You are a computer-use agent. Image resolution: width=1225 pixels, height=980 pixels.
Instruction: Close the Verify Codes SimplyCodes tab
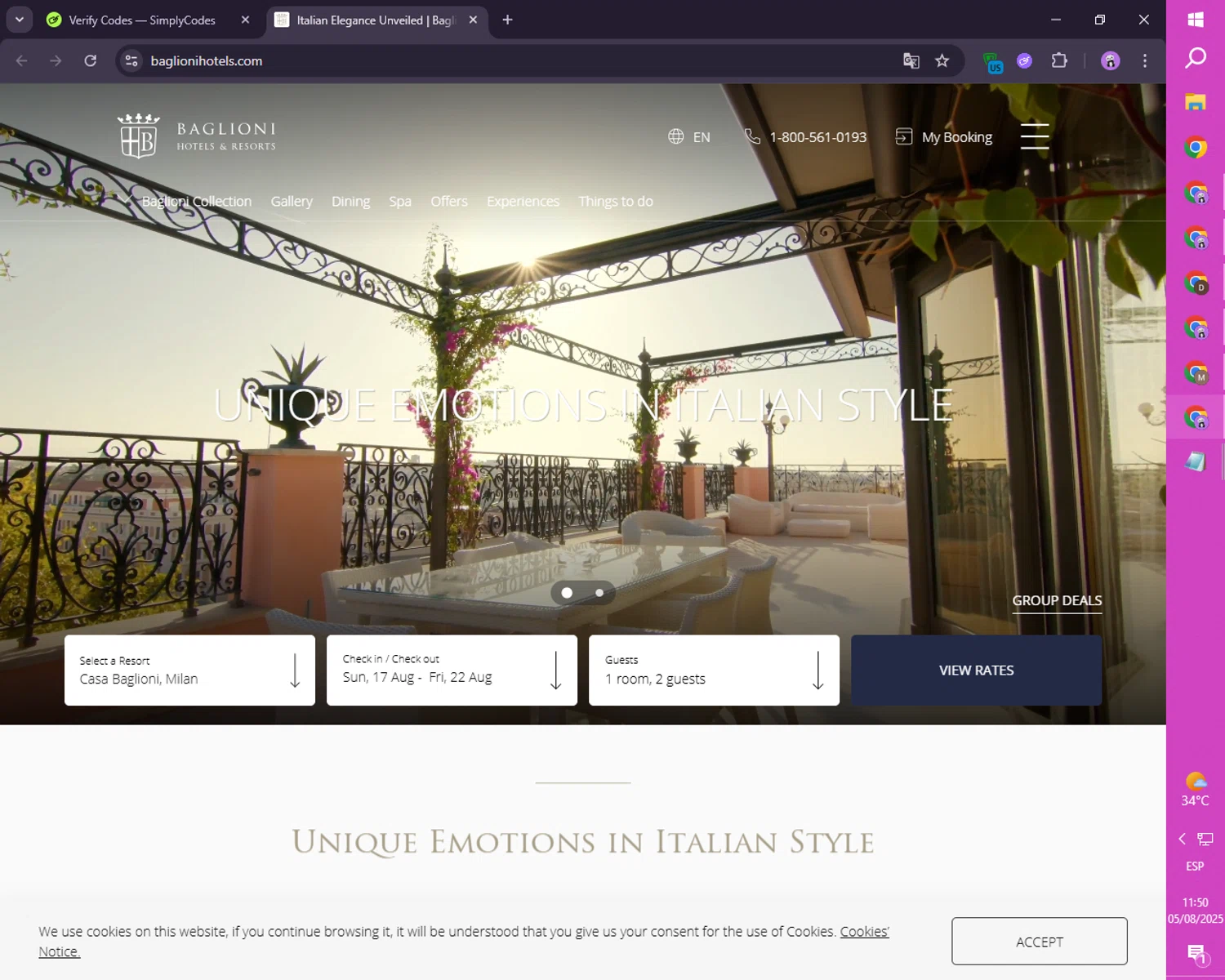[245, 20]
